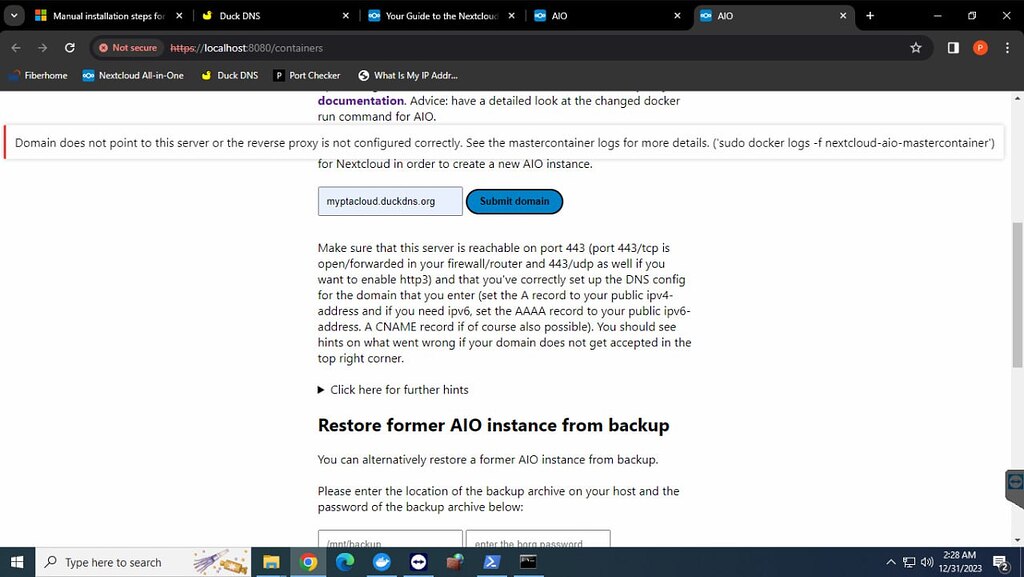Bookmark this page with the star icon
1024x577 pixels.
pos(916,48)
